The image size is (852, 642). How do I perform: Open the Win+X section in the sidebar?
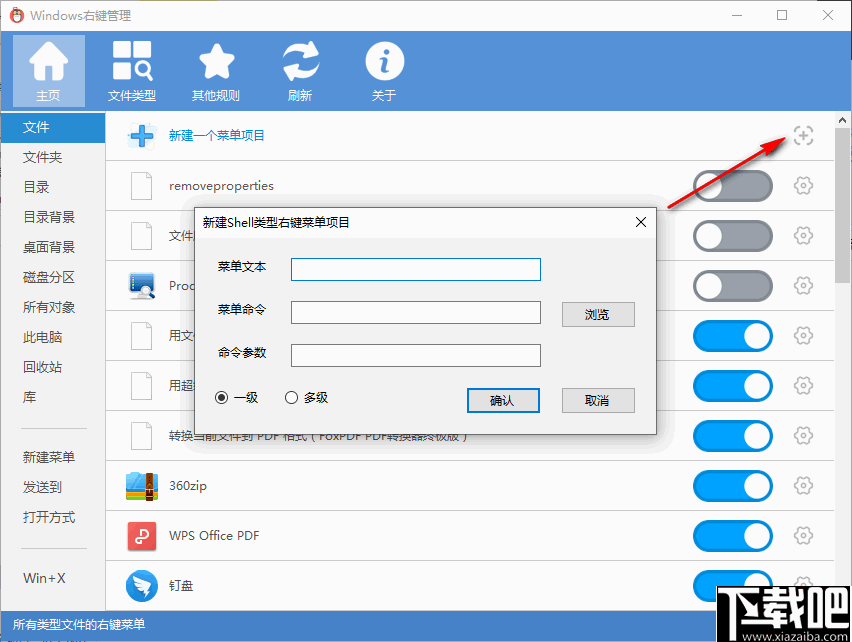45,578
